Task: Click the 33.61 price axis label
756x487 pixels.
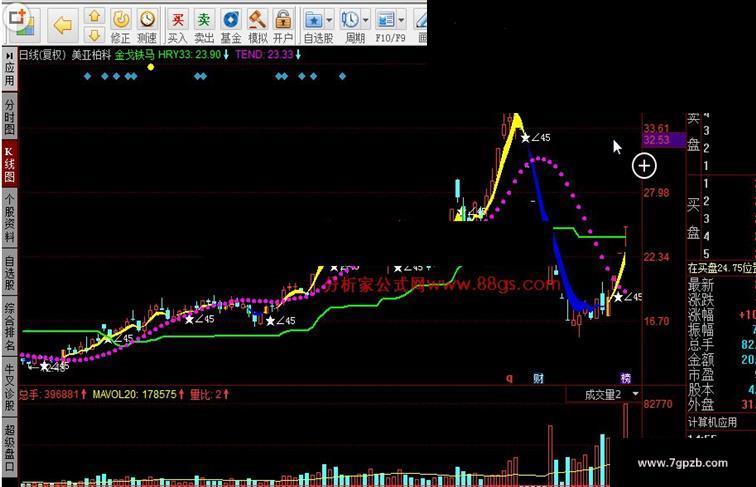Action: 656,128
